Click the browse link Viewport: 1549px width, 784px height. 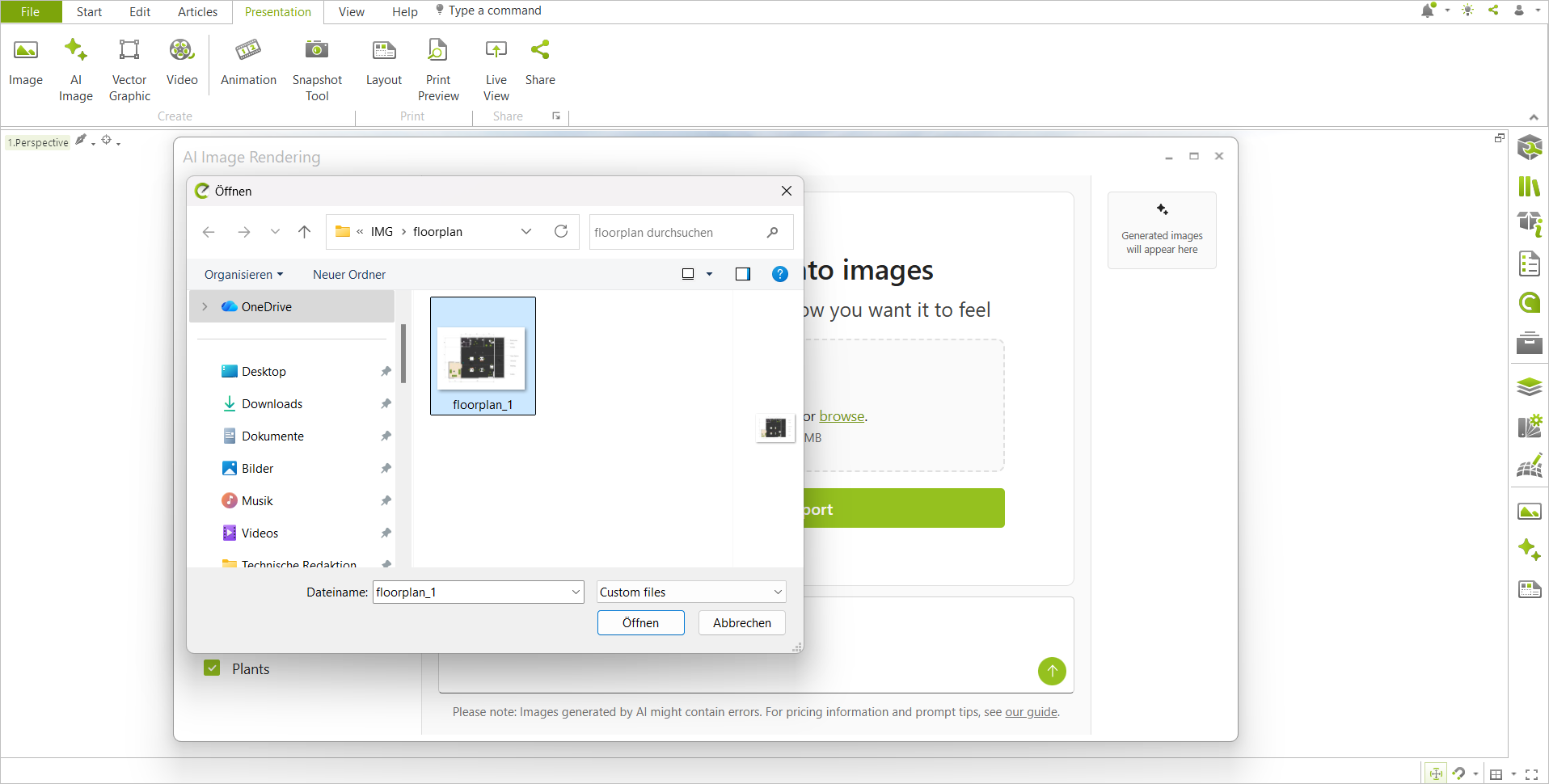[x=842, y=416]
